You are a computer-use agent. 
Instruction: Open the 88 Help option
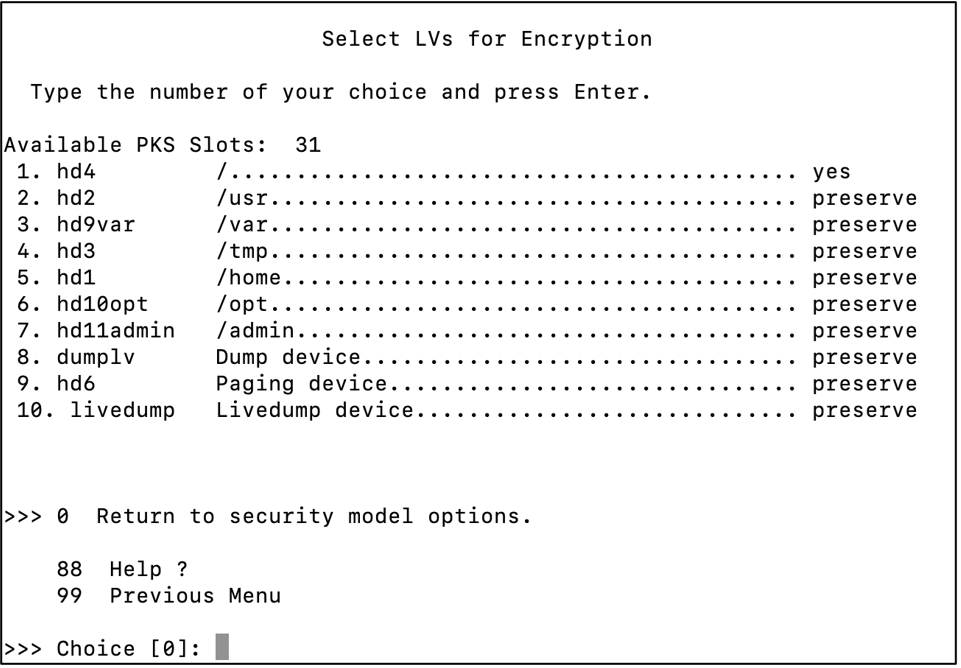[x=122, y=569]
